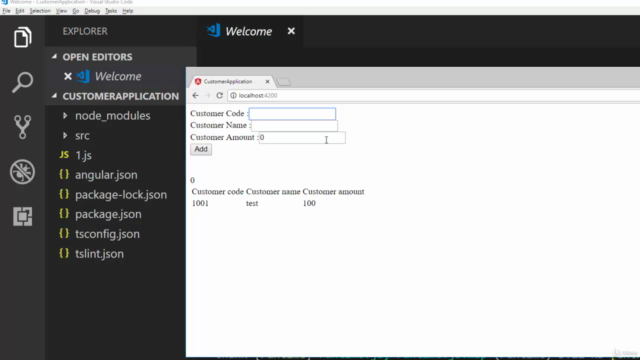Select Welcome item in Open Editors list
The image size is (640, 360).
(118, 76)
